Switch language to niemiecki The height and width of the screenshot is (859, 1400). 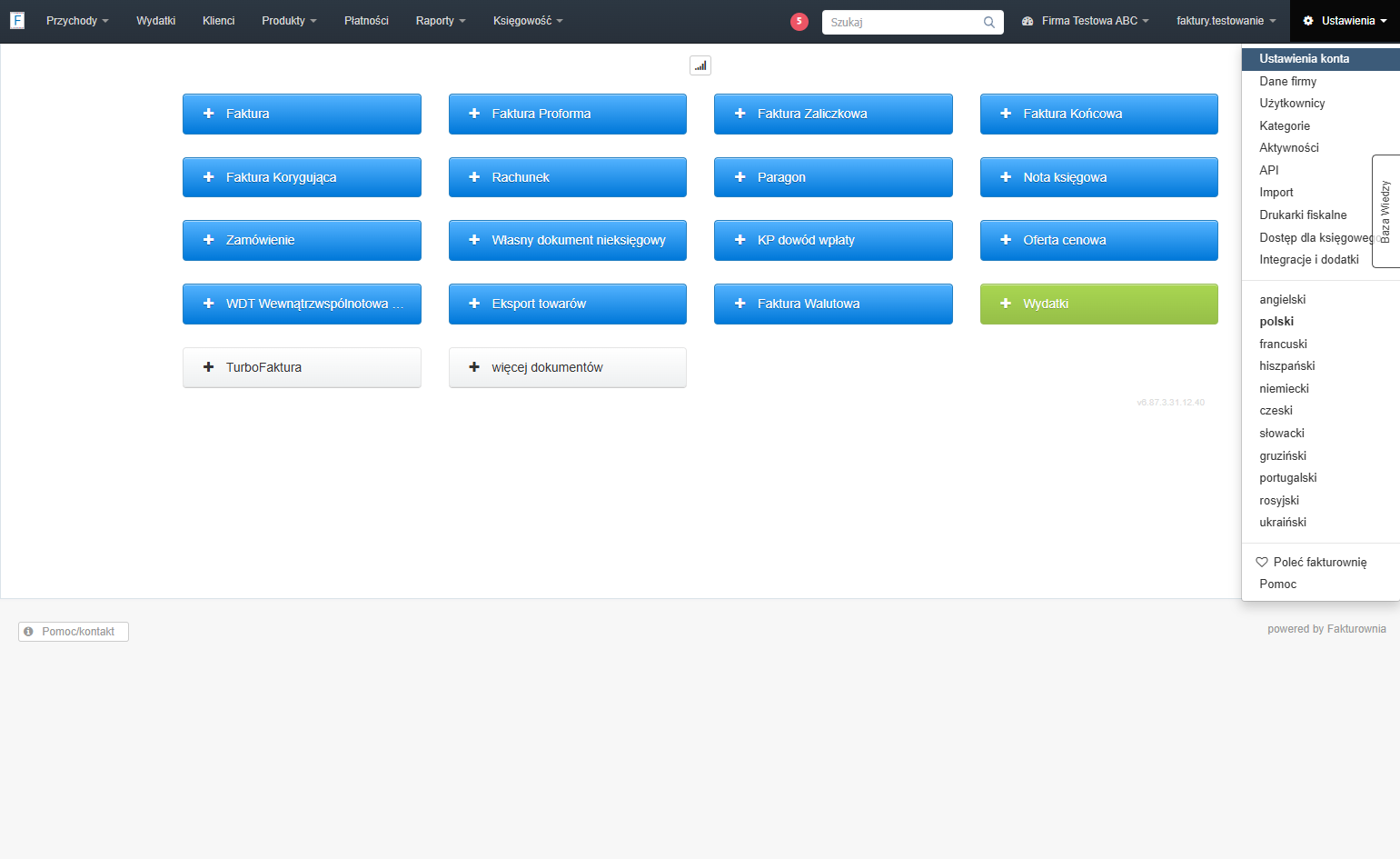pos(1321,389)
